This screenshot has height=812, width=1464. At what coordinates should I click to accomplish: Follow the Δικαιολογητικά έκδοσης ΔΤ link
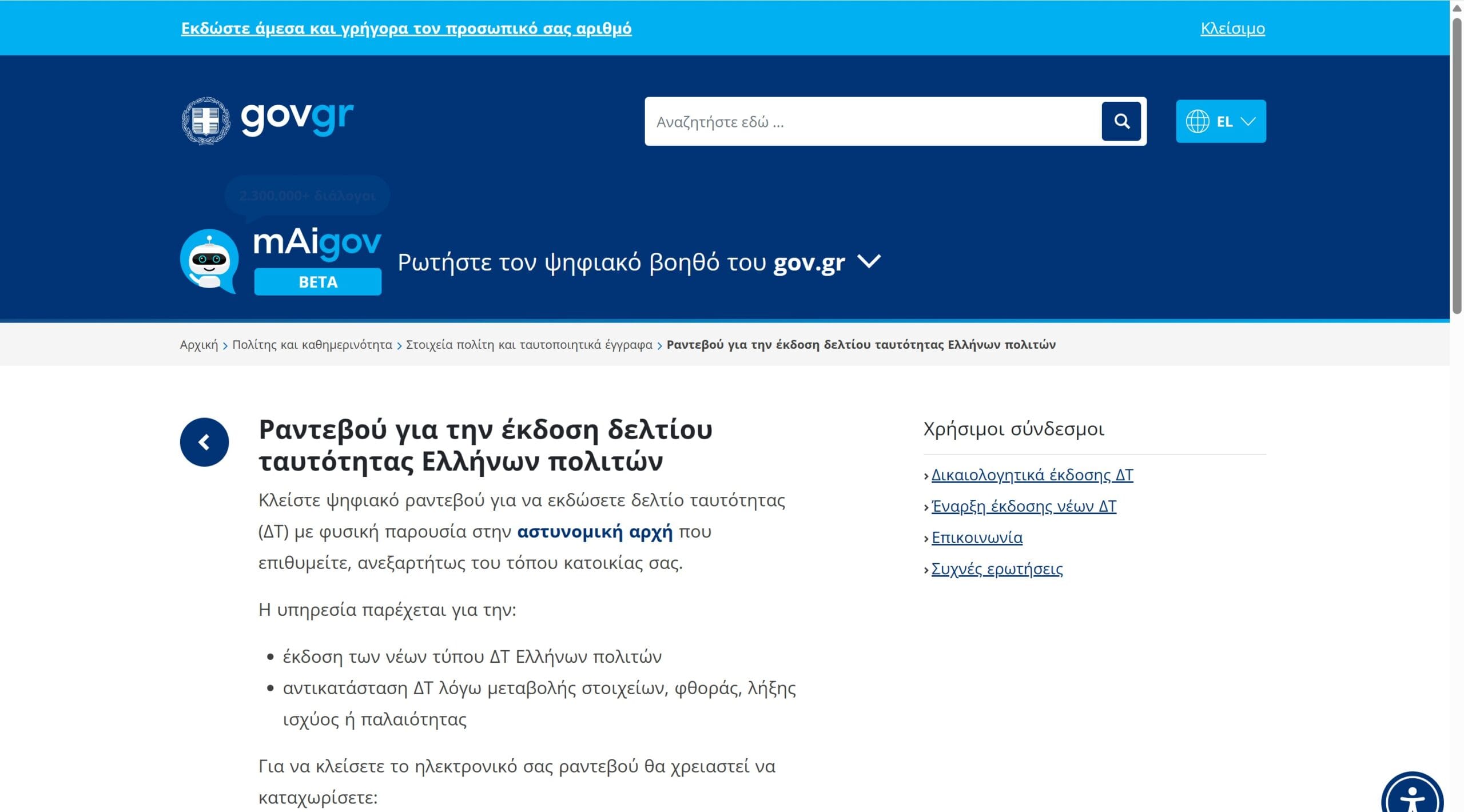click(x=1032, y=475)
